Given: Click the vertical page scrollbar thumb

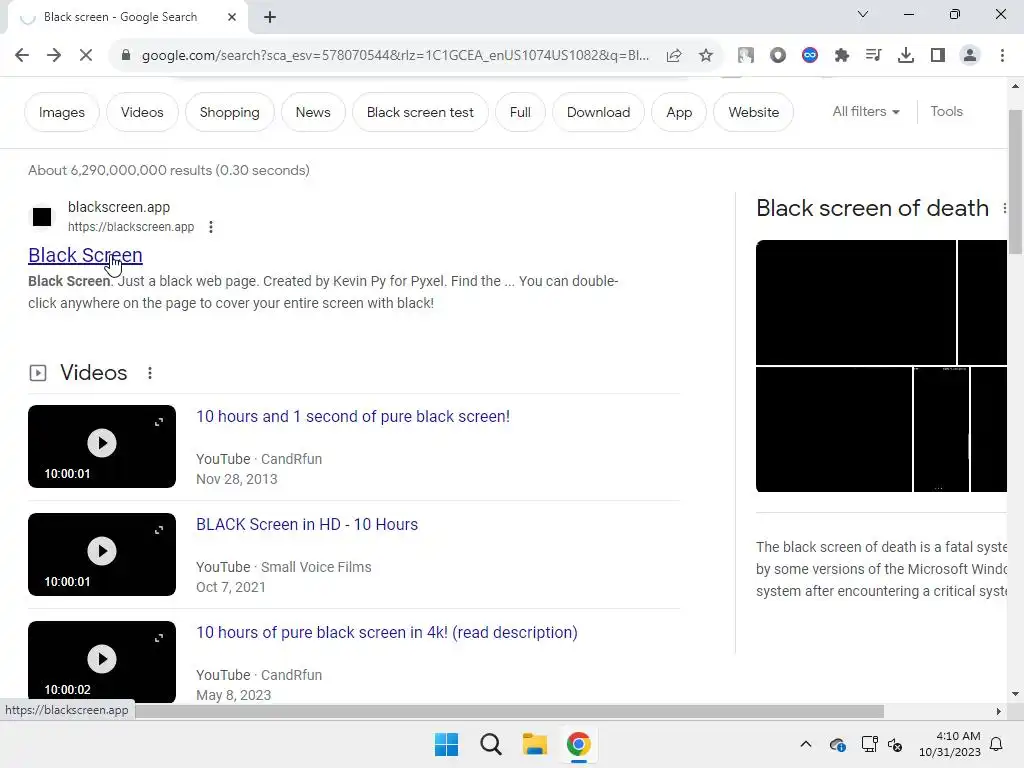Looking at the screenshot, I should coord(1016,183).
